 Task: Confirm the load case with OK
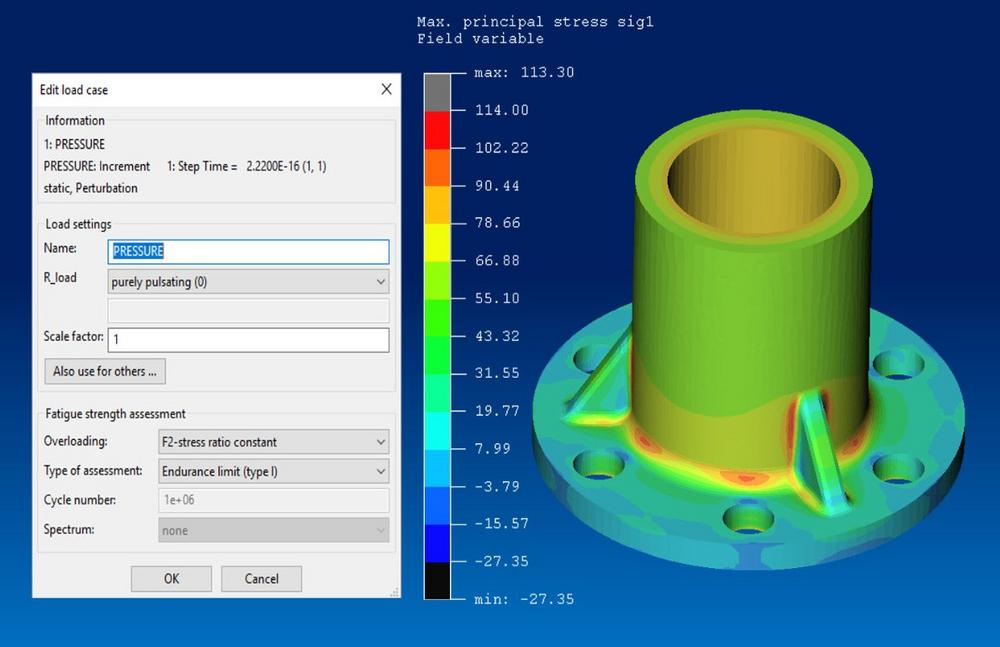click(x=171, y=579)
